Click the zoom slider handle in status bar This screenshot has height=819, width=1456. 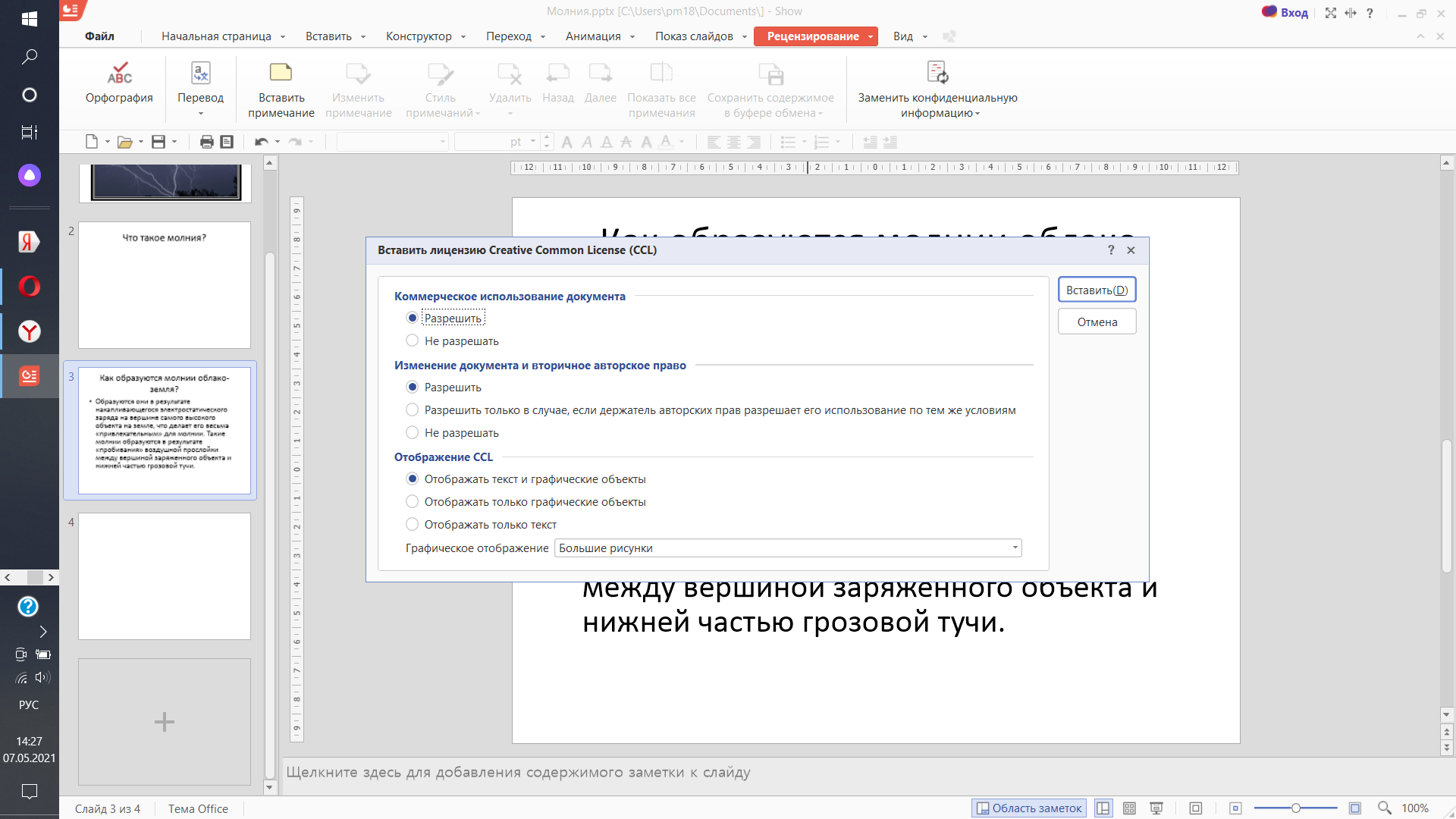[x=1296, y=808]
